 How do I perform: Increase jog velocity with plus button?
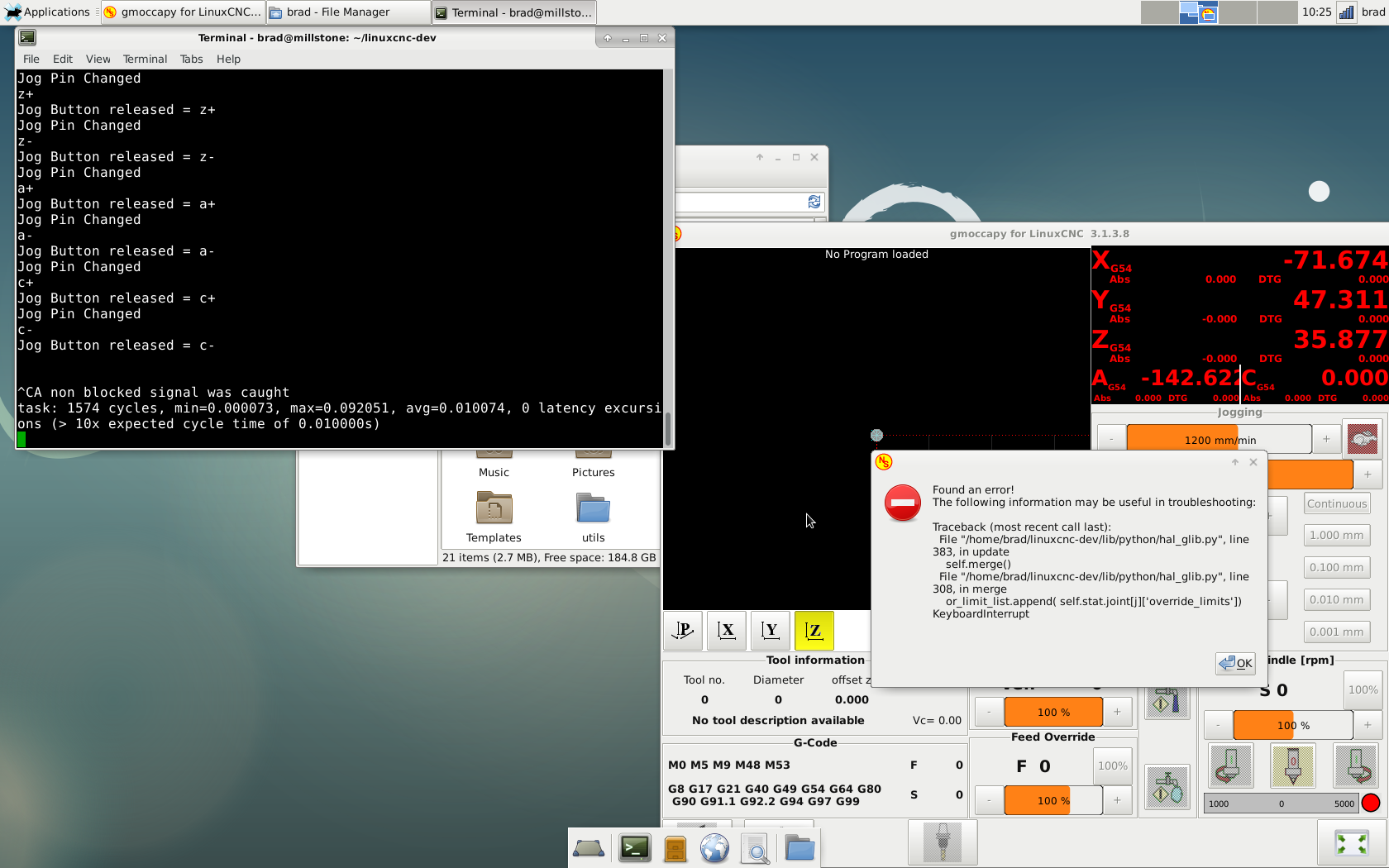1326,440
